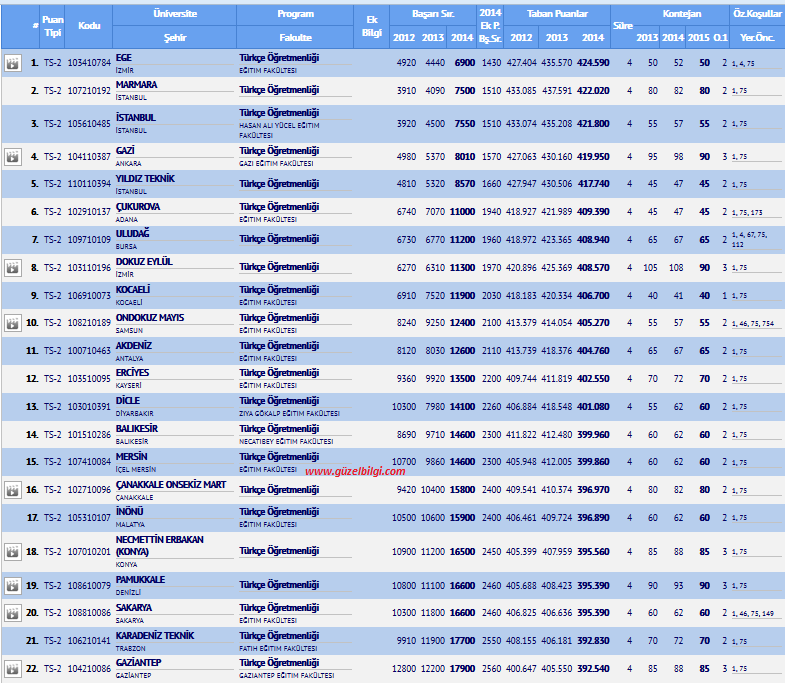Click the icon beside NECMETTİN ERBAKAN row
The width and height of the screenshot is (785, 683).
click(13, 551)
